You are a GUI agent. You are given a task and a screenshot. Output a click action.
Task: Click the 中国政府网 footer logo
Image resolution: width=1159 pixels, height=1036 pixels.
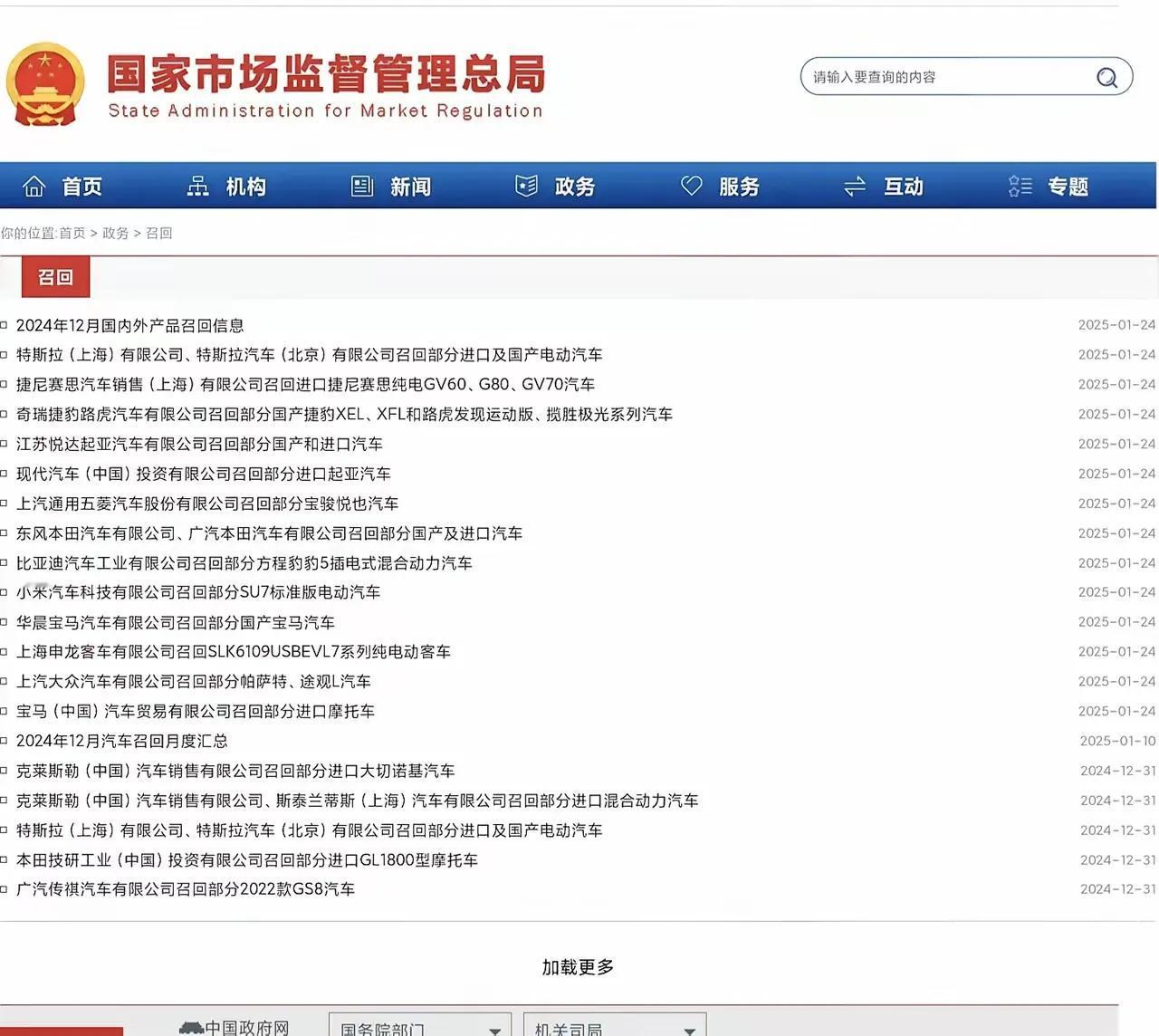click(x=235, y=1028)
